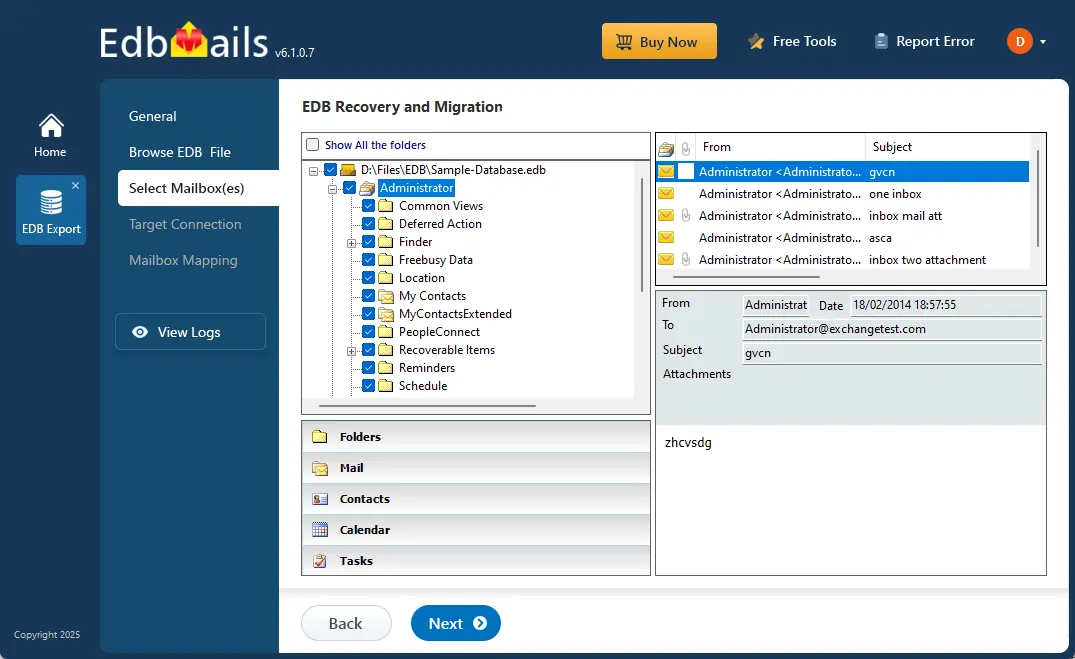
Task: Open the Tasks pane
Action: (476, 560)
